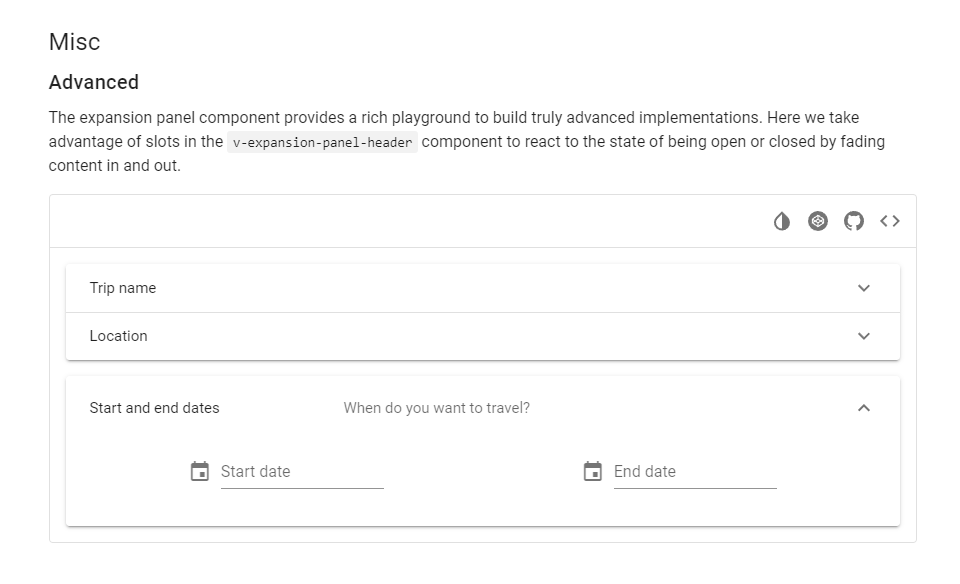Toggle the invert example colors icon
Screen dimensions: 960x584
click(x=782, y=221)
